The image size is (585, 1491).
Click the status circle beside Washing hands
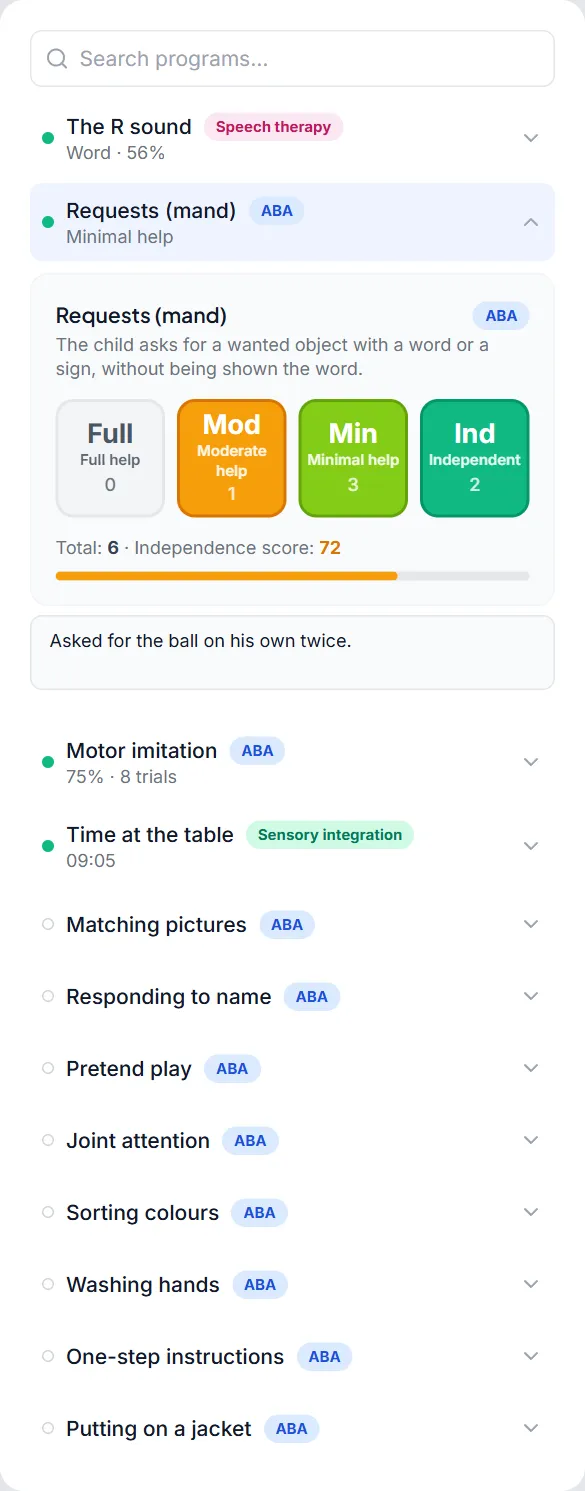[48, 1284]
